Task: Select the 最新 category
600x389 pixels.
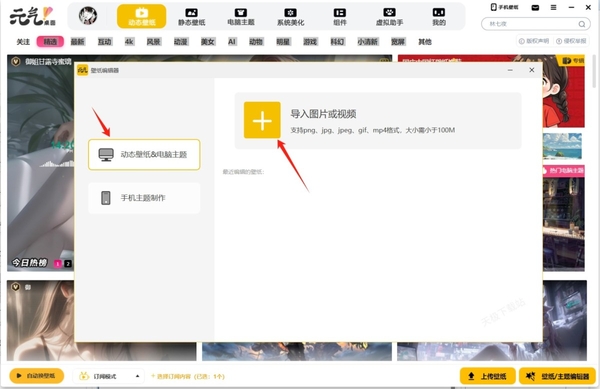Action: click(x=77, y=42)
